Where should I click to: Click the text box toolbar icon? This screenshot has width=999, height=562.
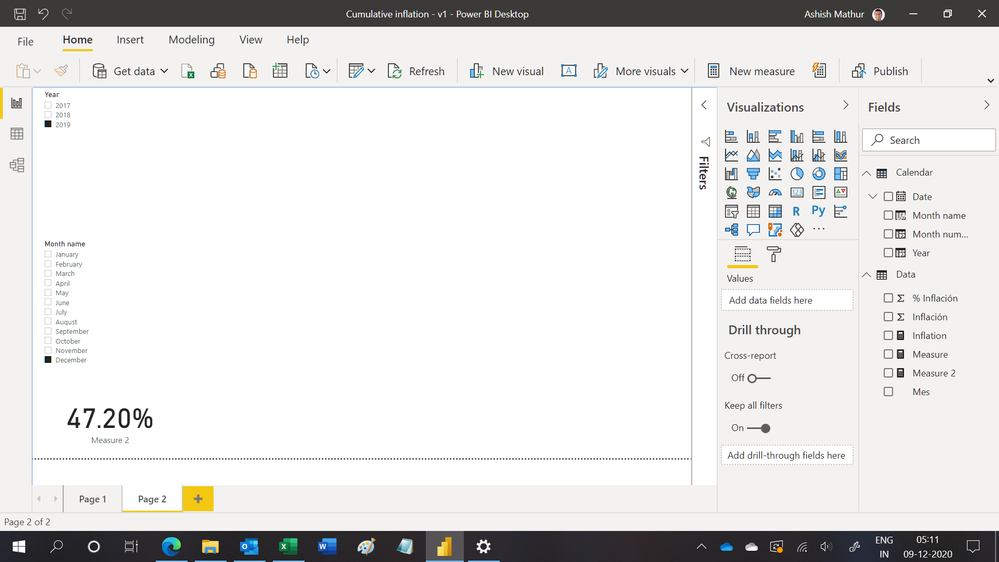[x=569, y=71]
